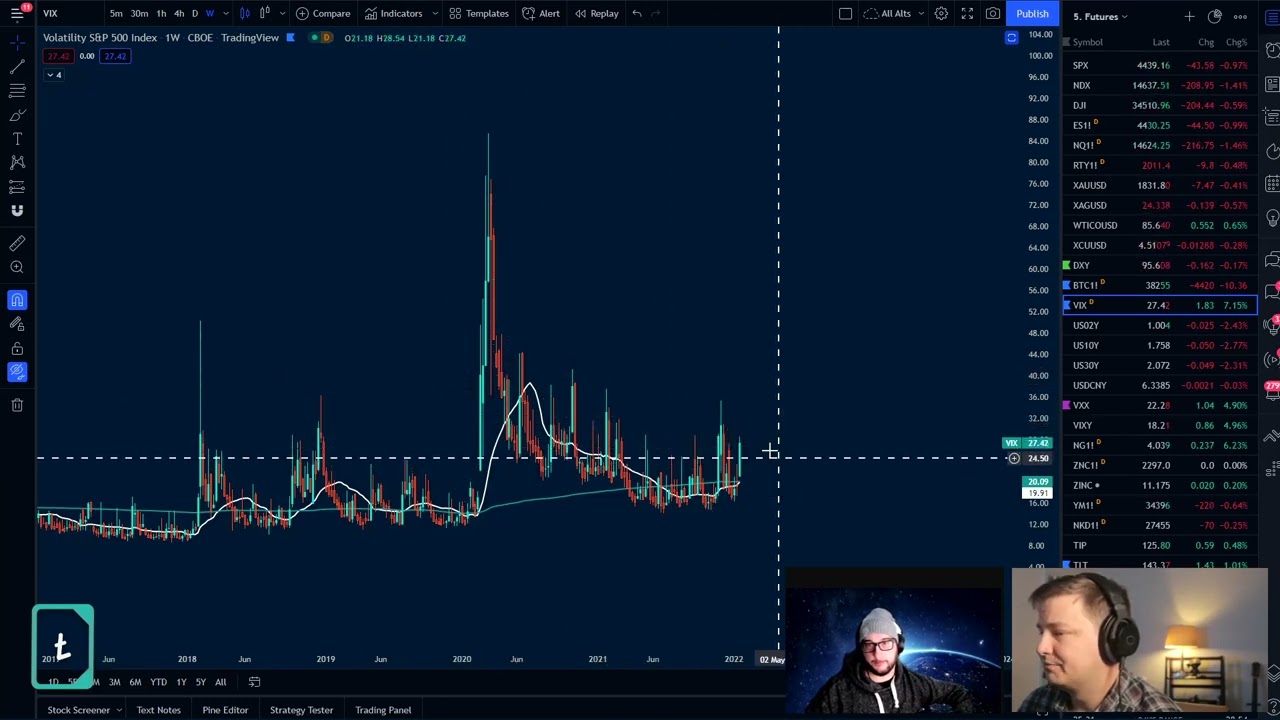Set range to 6M
The image size is (1280, 720).
(135, 682)
